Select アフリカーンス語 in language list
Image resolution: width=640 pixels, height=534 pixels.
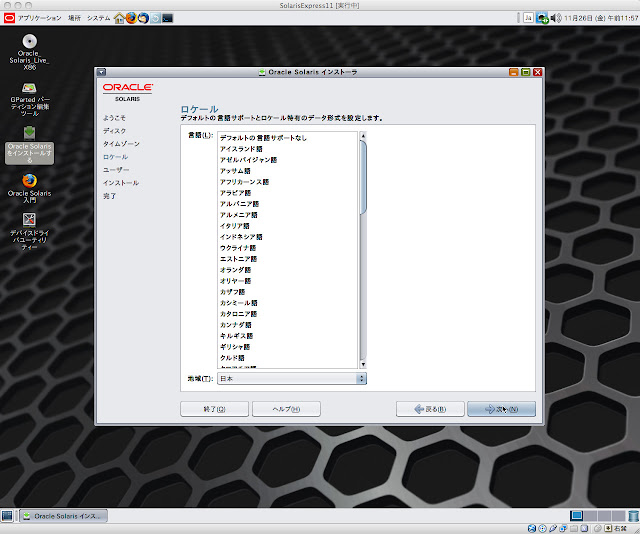click(x=287, y=182)
